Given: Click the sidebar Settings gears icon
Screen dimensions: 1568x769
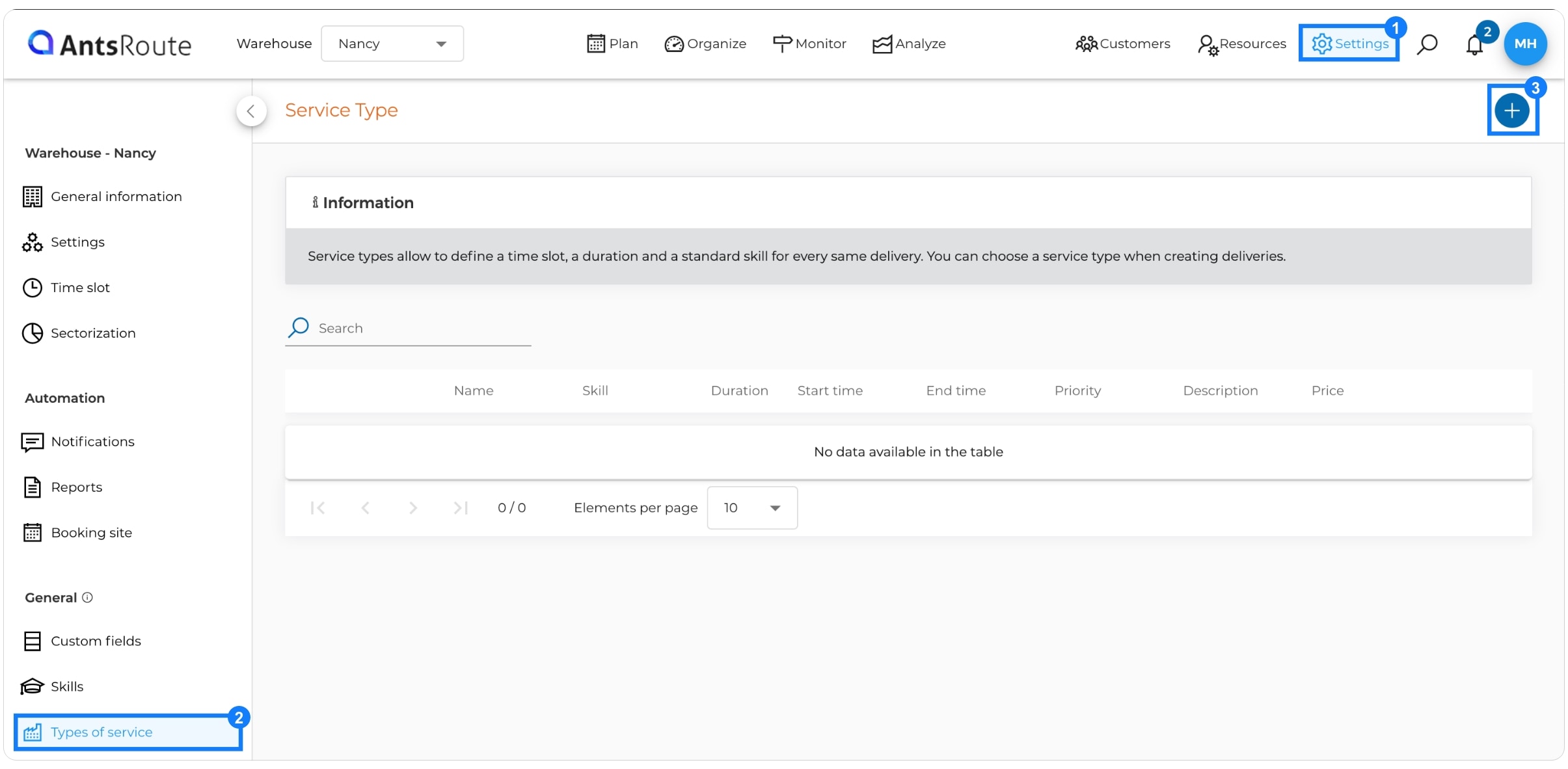Looking at the screenshot, I should tap(33, 242).
